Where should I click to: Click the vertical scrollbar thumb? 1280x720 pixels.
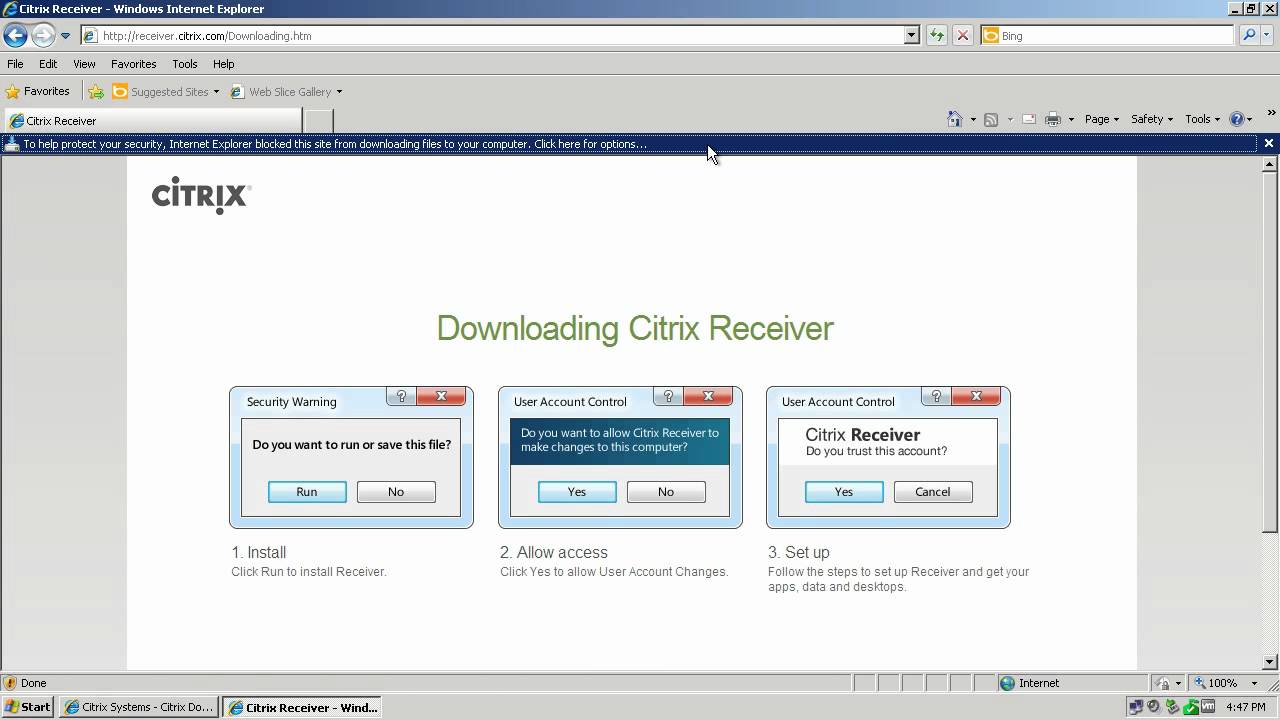pyautogui.click(x=1270, y=351)
